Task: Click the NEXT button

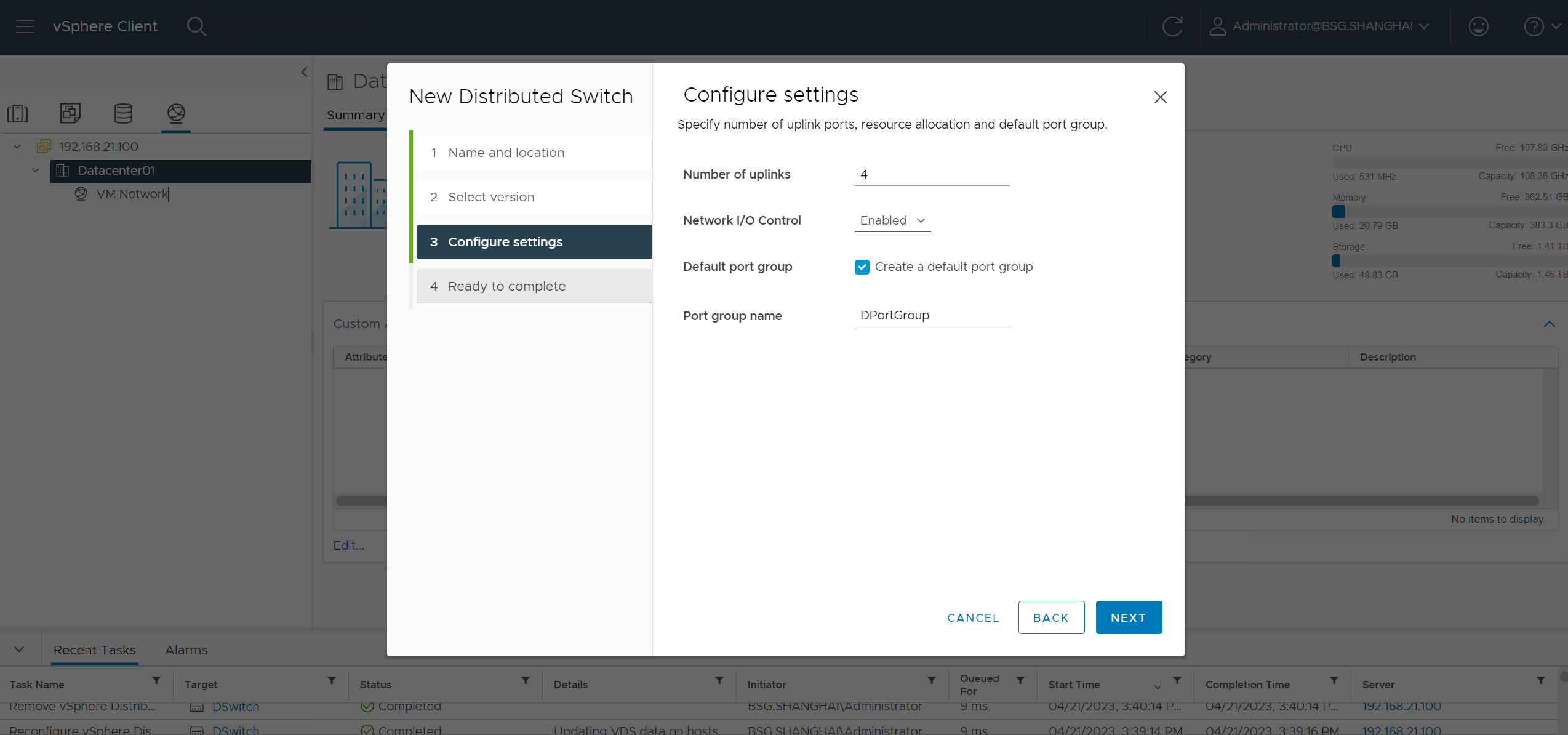Action: coord(1128,617)
